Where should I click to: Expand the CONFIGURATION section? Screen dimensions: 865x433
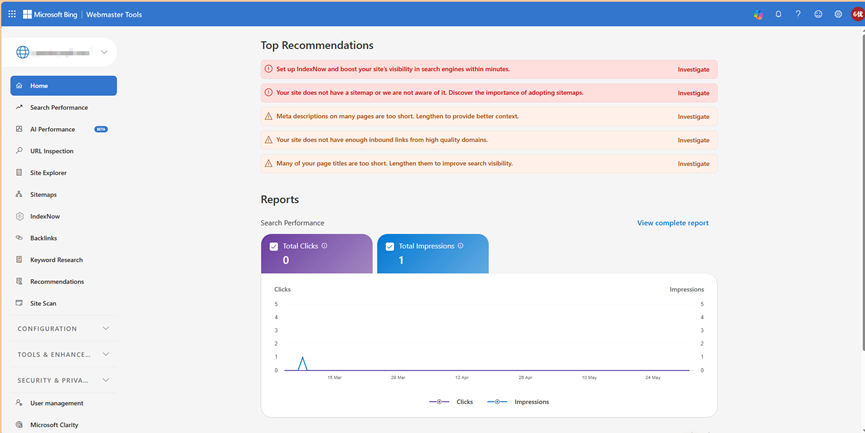click(63, 328)
